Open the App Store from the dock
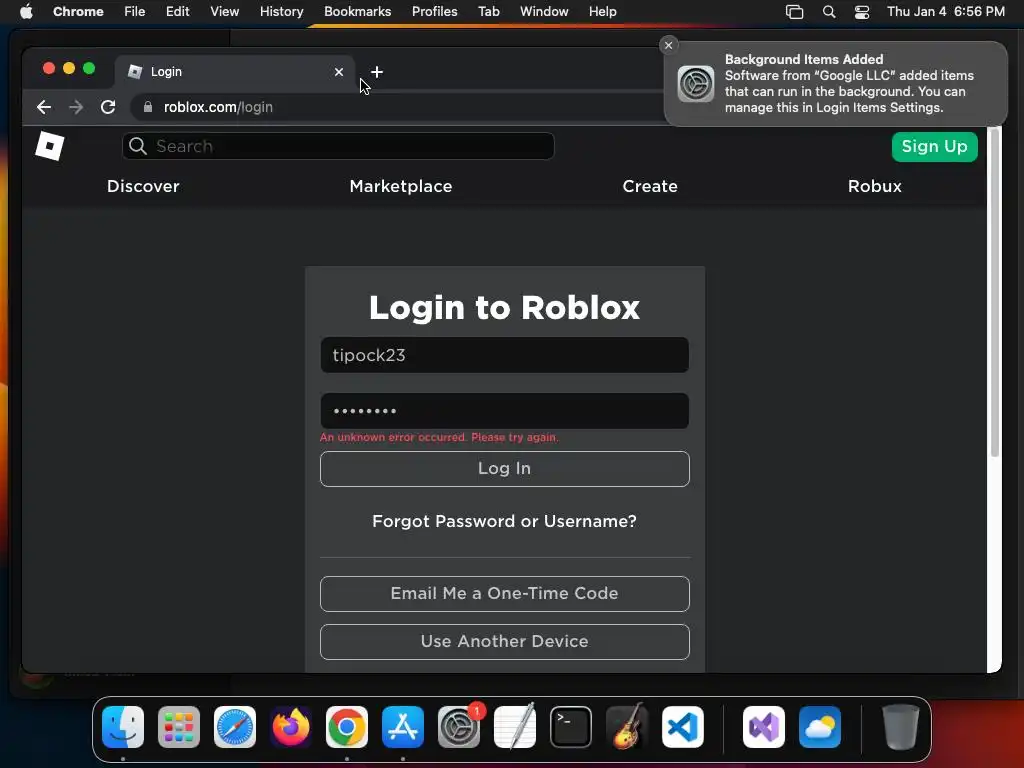Screen dimensions: 1024x768 point(403,727)
